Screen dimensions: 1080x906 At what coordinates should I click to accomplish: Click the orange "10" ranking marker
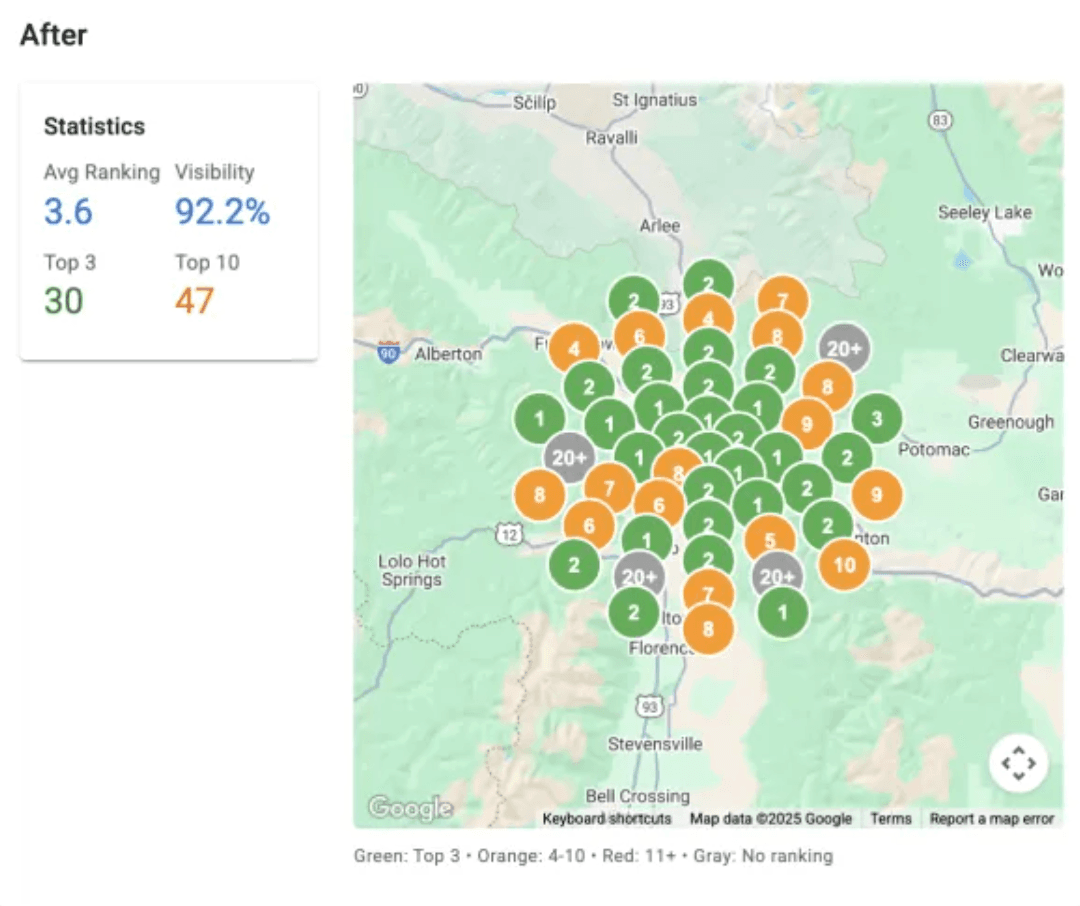844,565
